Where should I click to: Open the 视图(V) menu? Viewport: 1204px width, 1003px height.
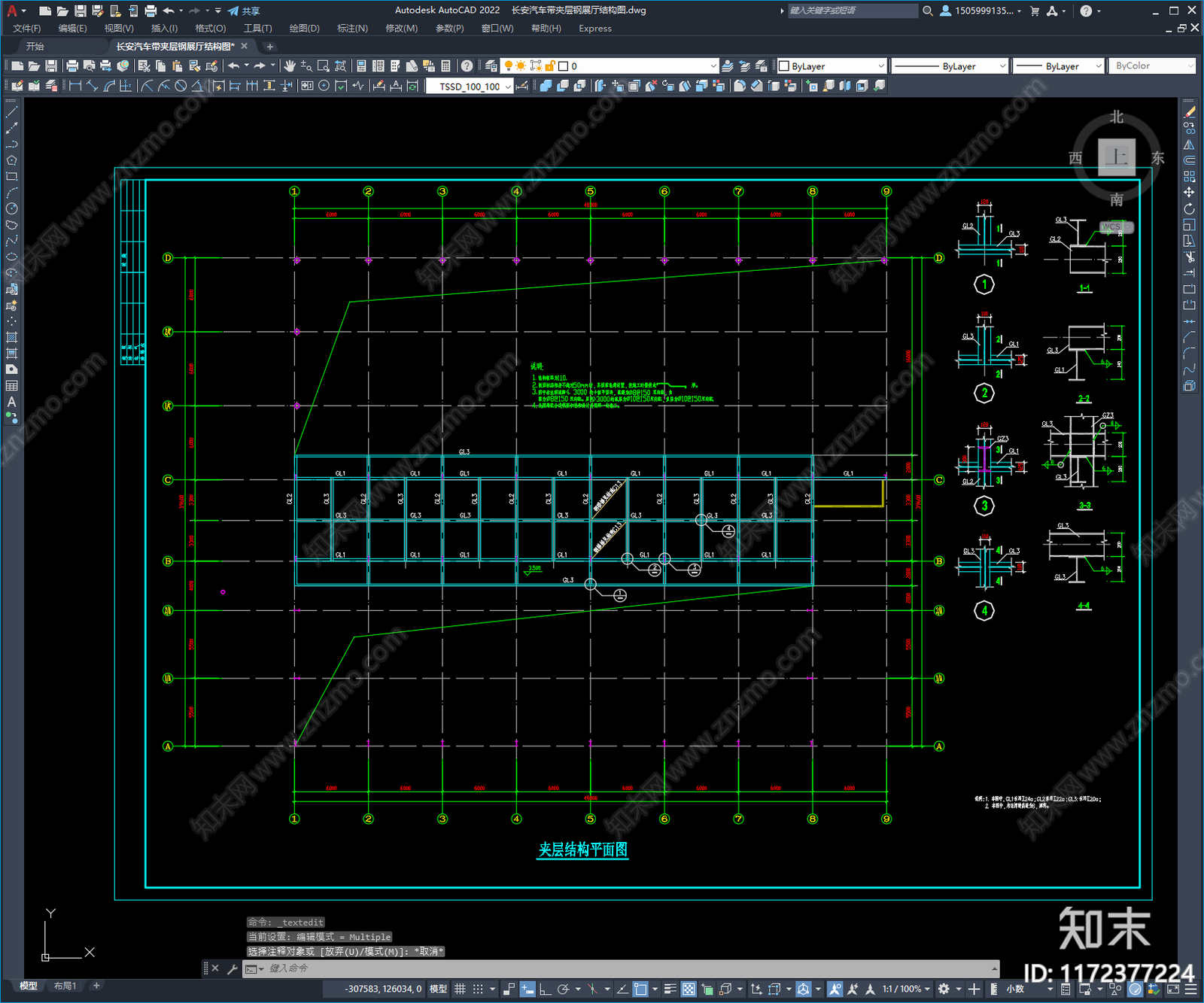(118, 29)
